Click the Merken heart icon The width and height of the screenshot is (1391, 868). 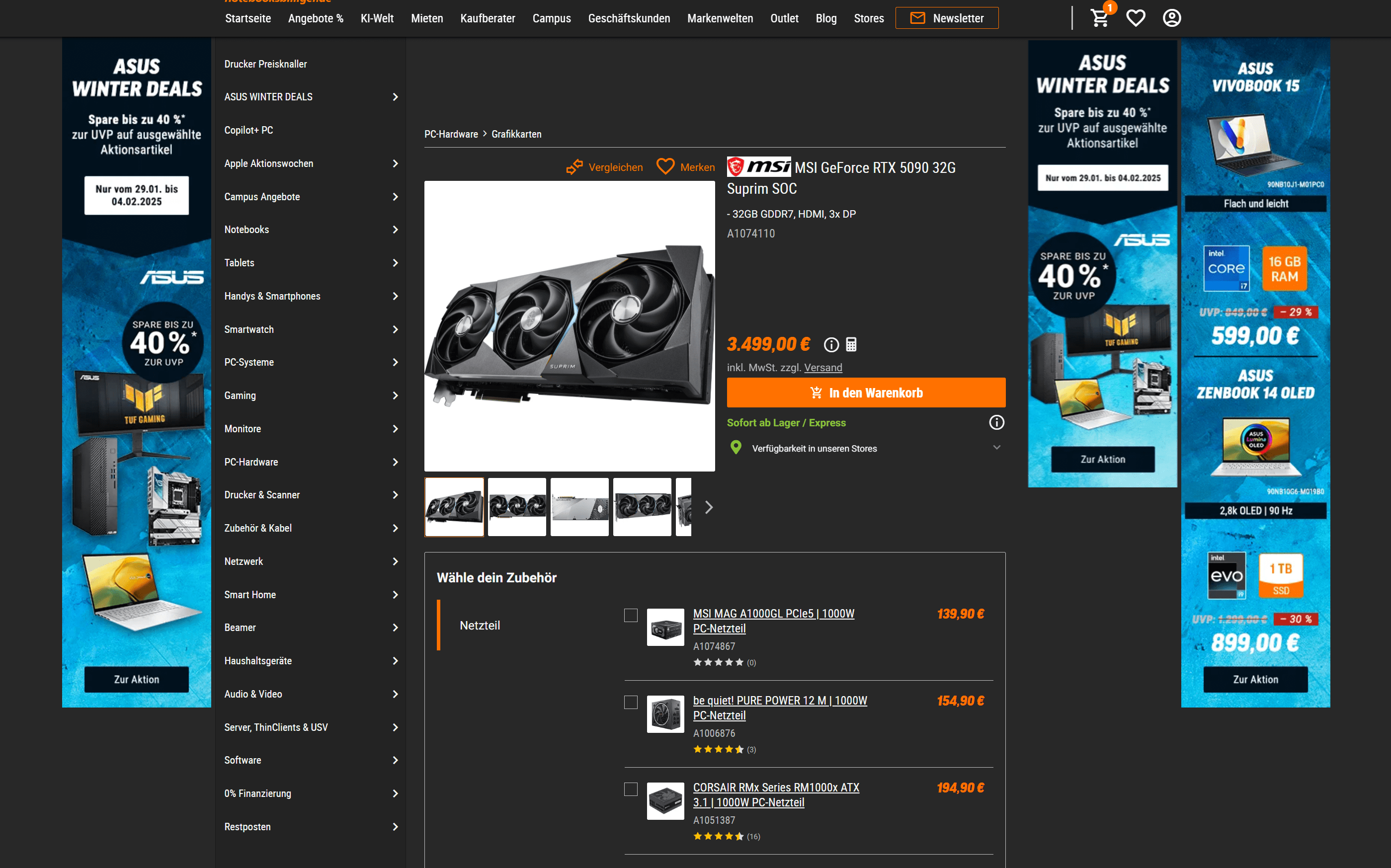point(665,166)
